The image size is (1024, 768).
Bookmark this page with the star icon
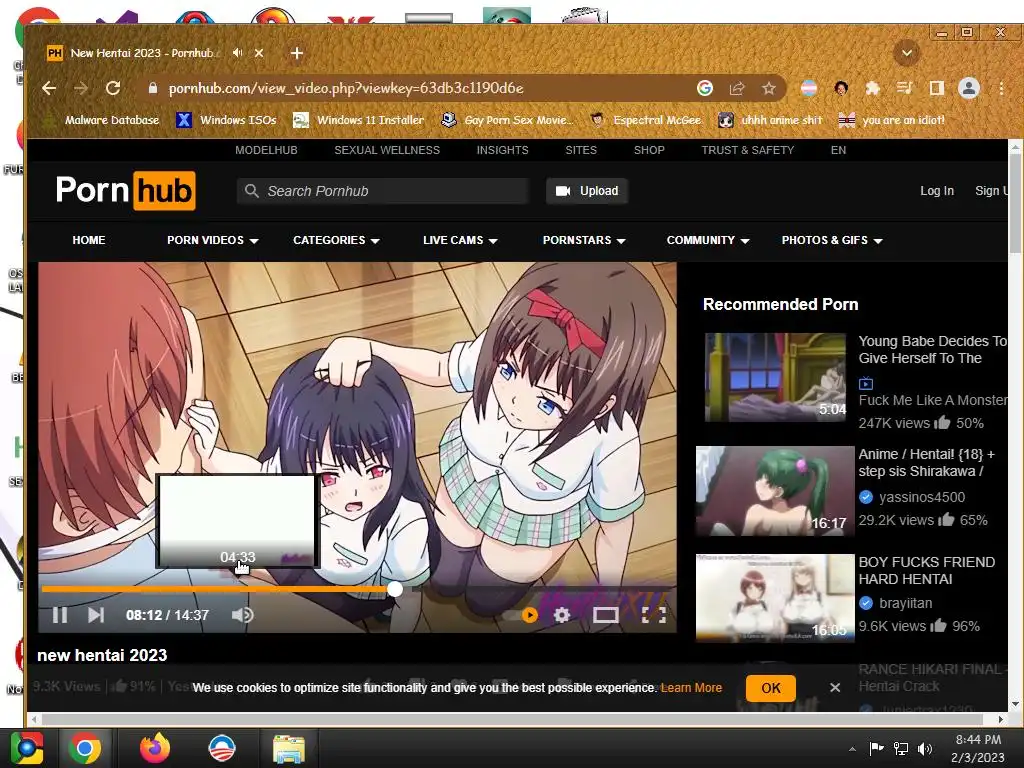click(x=769, y=88)
